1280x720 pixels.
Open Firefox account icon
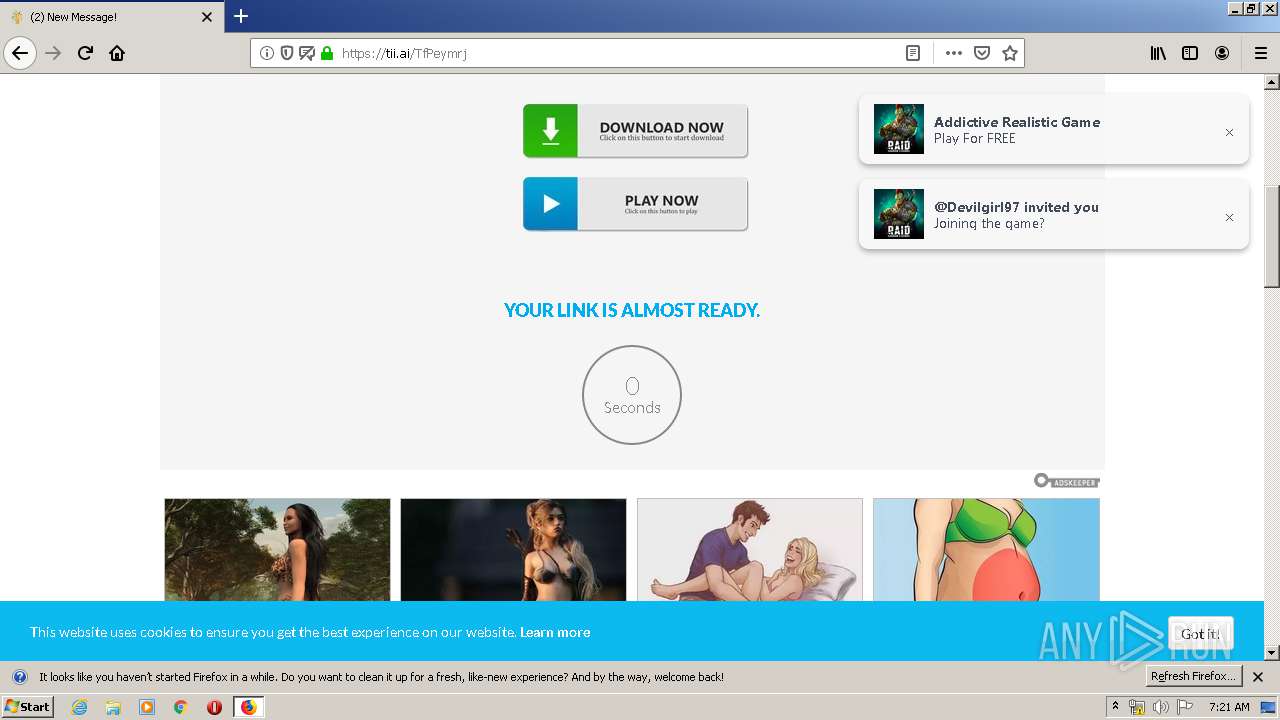[x=1222, y=53]
